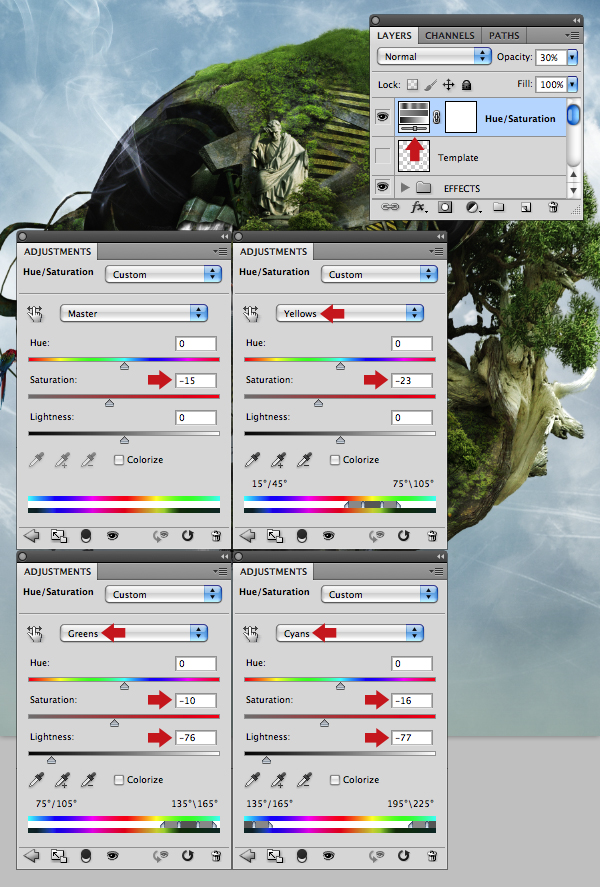Return to adjustment list arrow in Master panel
This screenshot has width=600, height=887.
click(31, 535)
